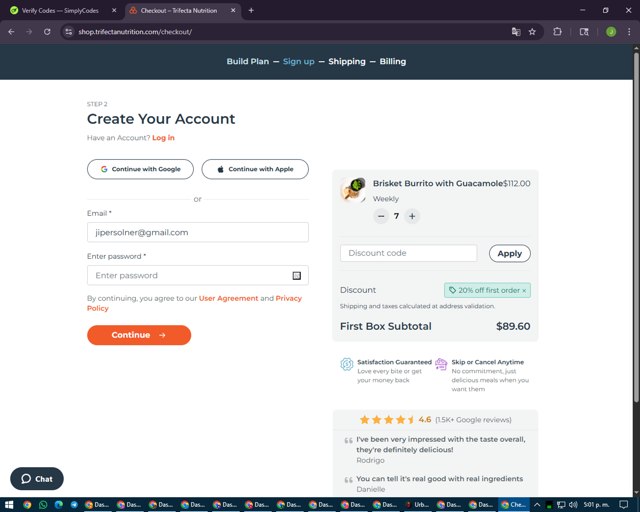Click the Brisket Burrito meal thumbnail

353,189
